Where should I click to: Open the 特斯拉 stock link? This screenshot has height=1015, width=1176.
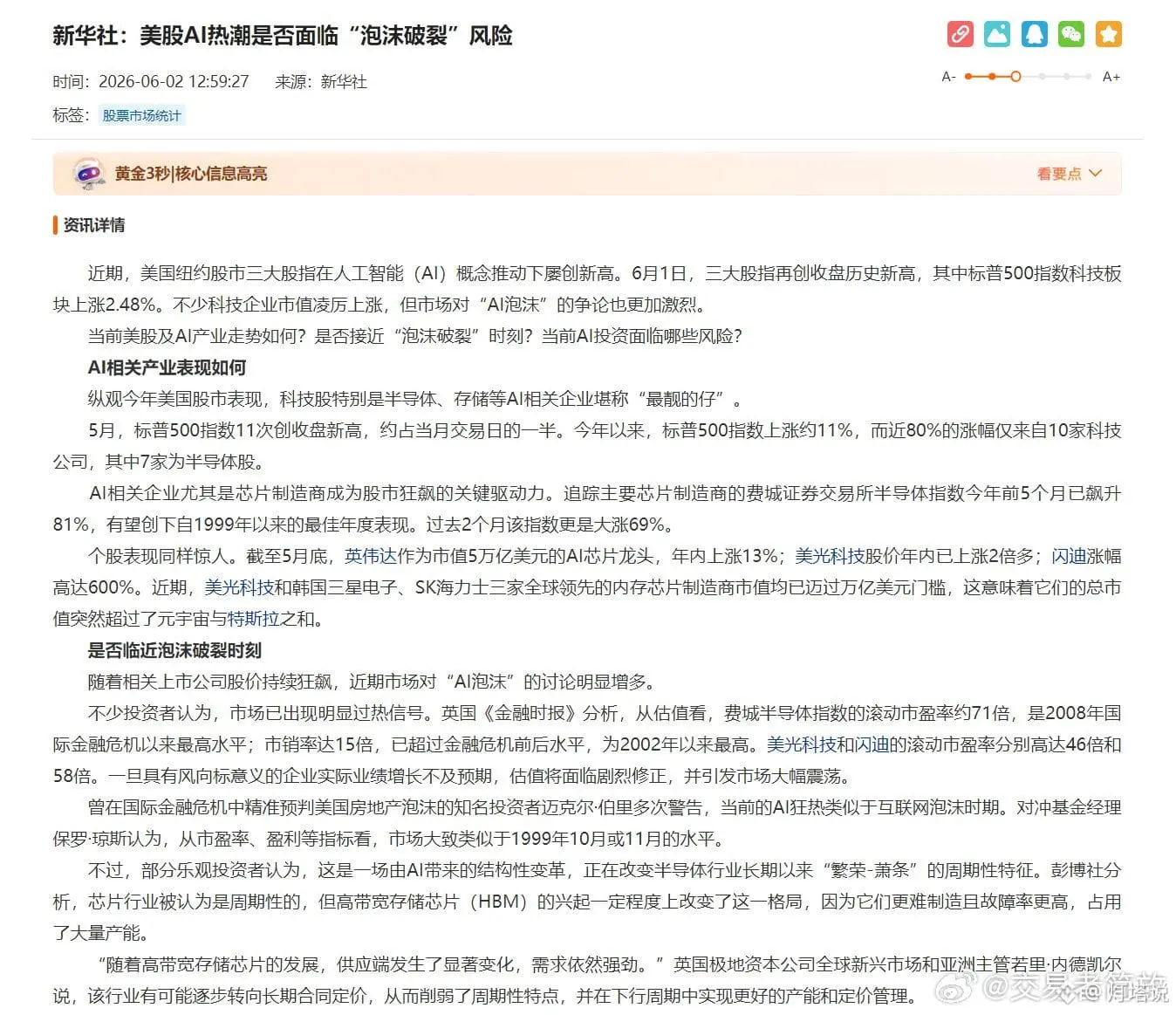coord(253,619)
